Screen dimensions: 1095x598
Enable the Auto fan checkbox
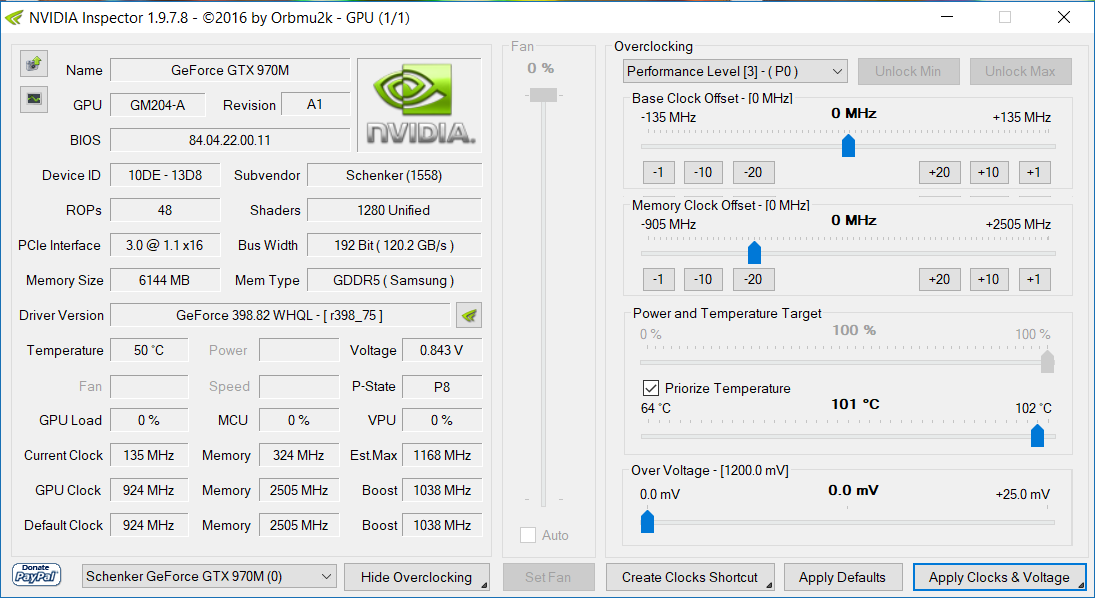[528, 535]
